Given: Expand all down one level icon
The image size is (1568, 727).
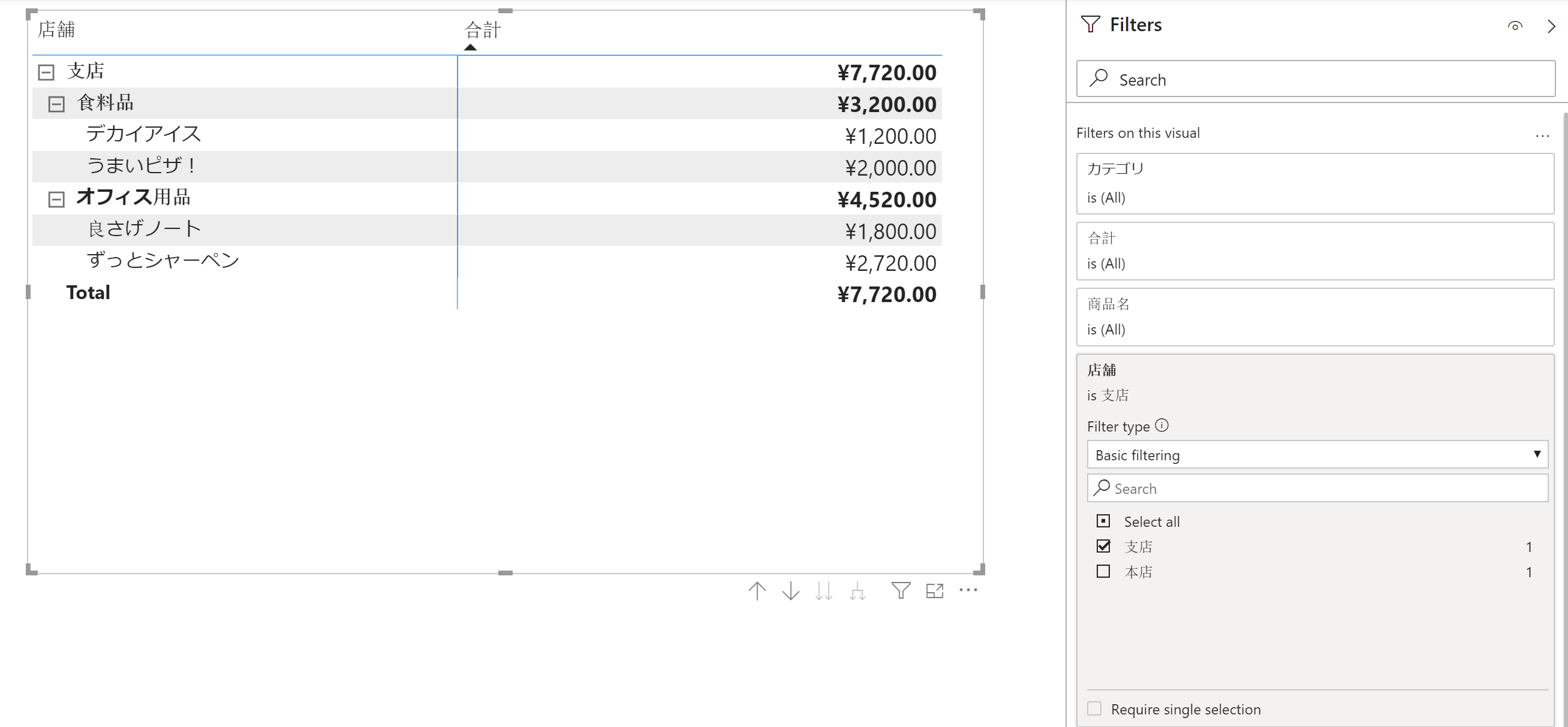Looking at the screenshot, I should [857, 591].
